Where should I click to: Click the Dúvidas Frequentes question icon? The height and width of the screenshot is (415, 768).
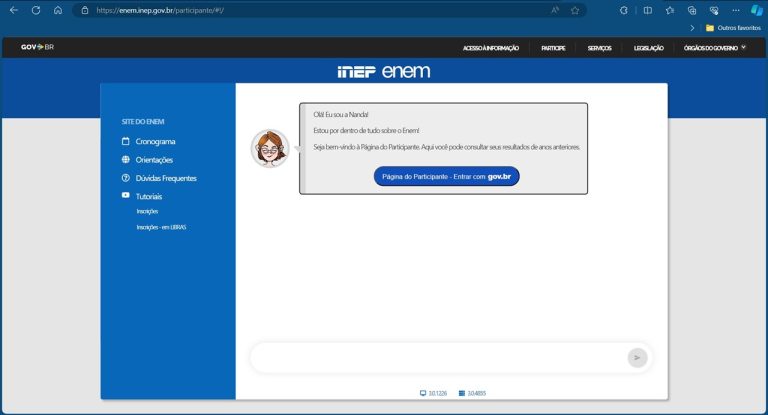pos(125,178)
